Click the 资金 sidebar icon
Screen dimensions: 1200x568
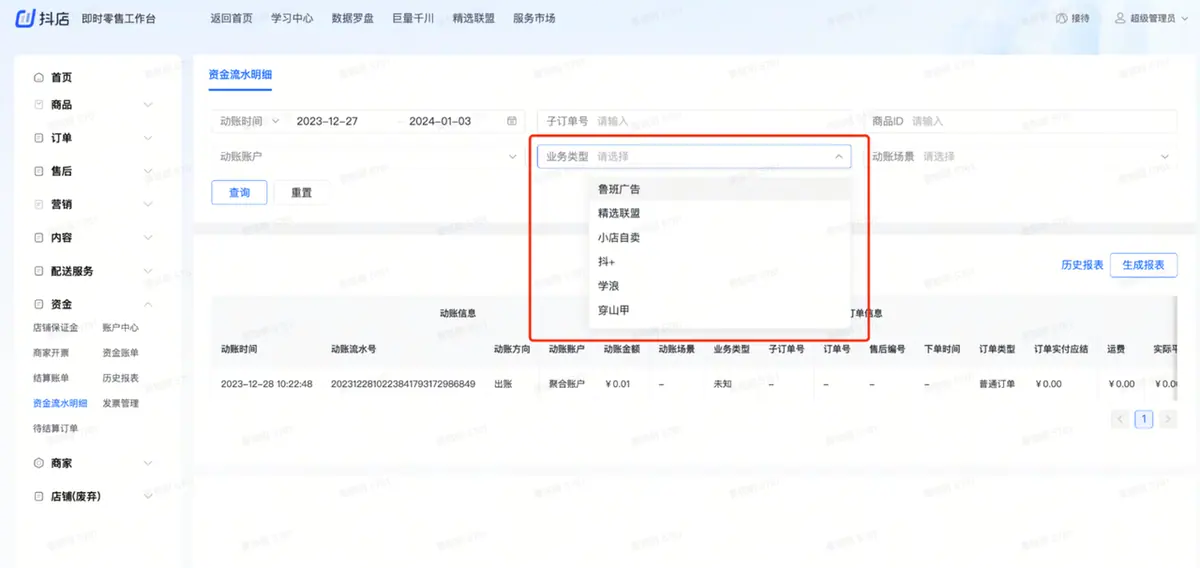pyautogui.click(x=39, y=304)
